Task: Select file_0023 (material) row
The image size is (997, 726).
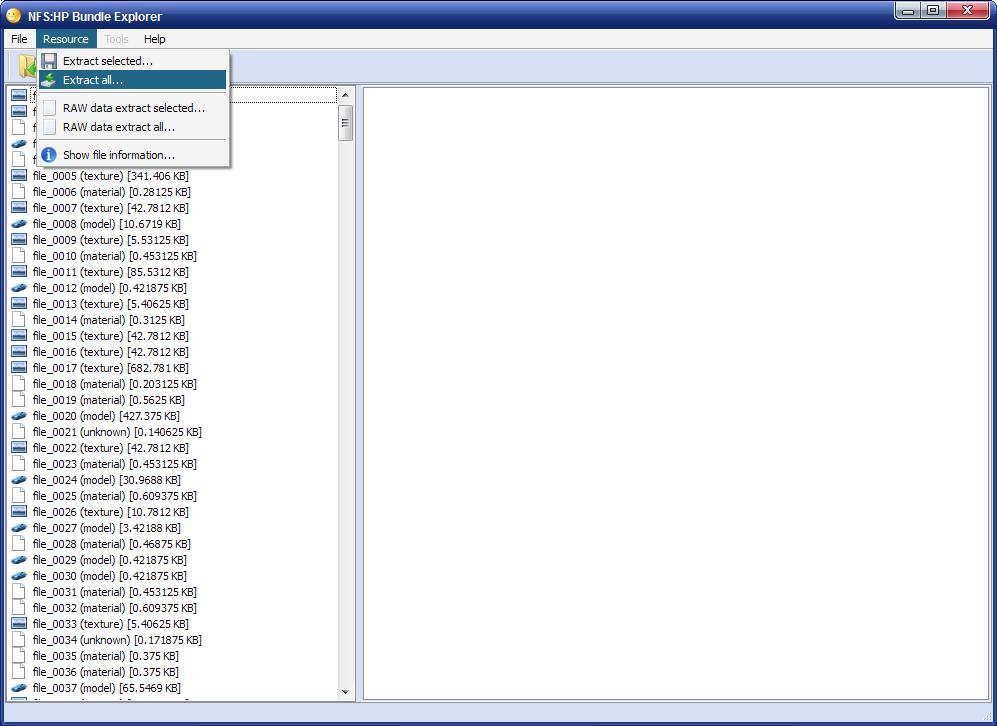Action: [114, 464]
